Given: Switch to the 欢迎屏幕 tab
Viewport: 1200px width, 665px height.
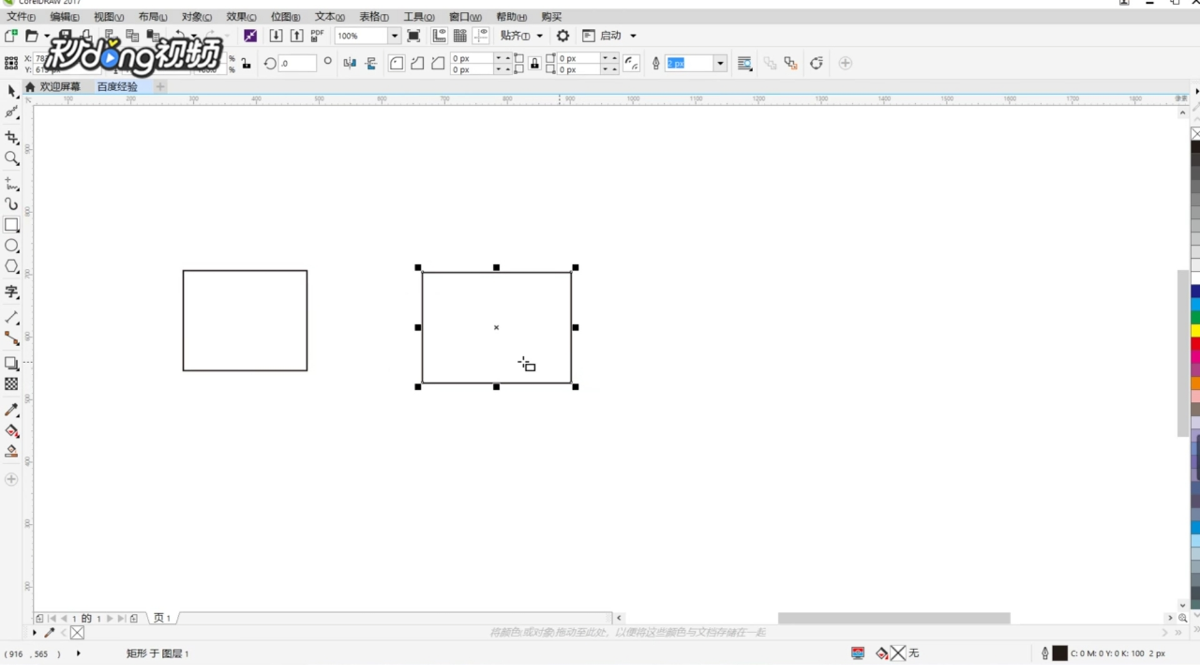Looking at the screenshot, I should click(59, 87).
